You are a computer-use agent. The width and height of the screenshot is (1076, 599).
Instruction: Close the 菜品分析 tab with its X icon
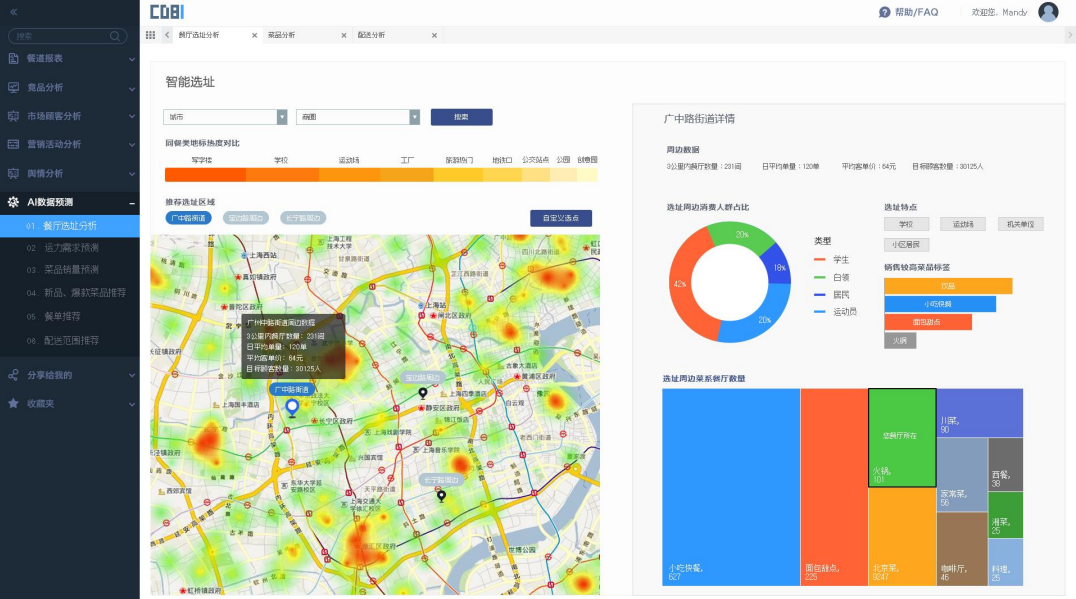click(x=343, y=36)
